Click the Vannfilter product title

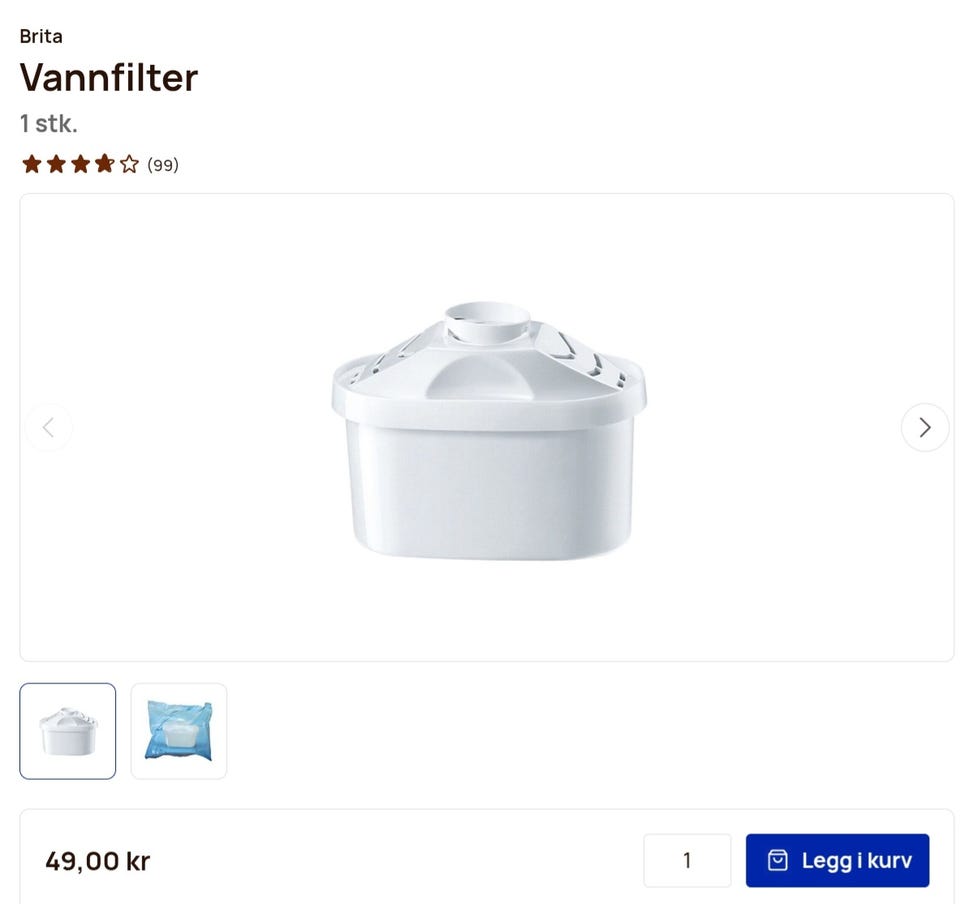tap(109, 78)
